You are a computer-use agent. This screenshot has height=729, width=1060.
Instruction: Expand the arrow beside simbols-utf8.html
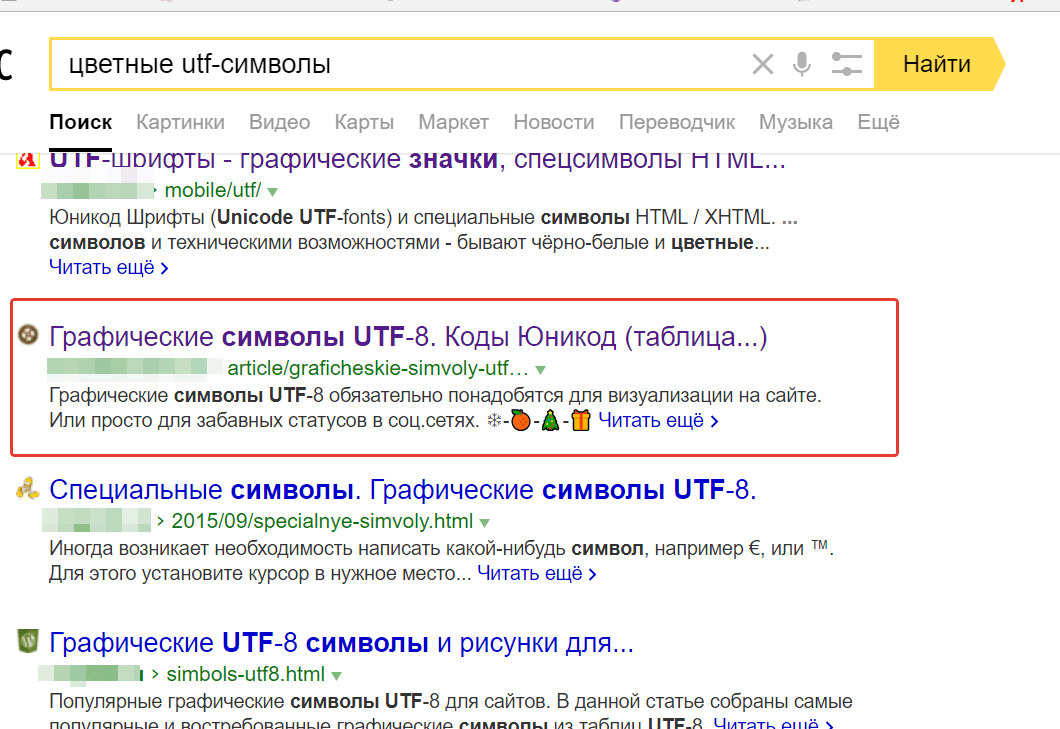[337, 676]
